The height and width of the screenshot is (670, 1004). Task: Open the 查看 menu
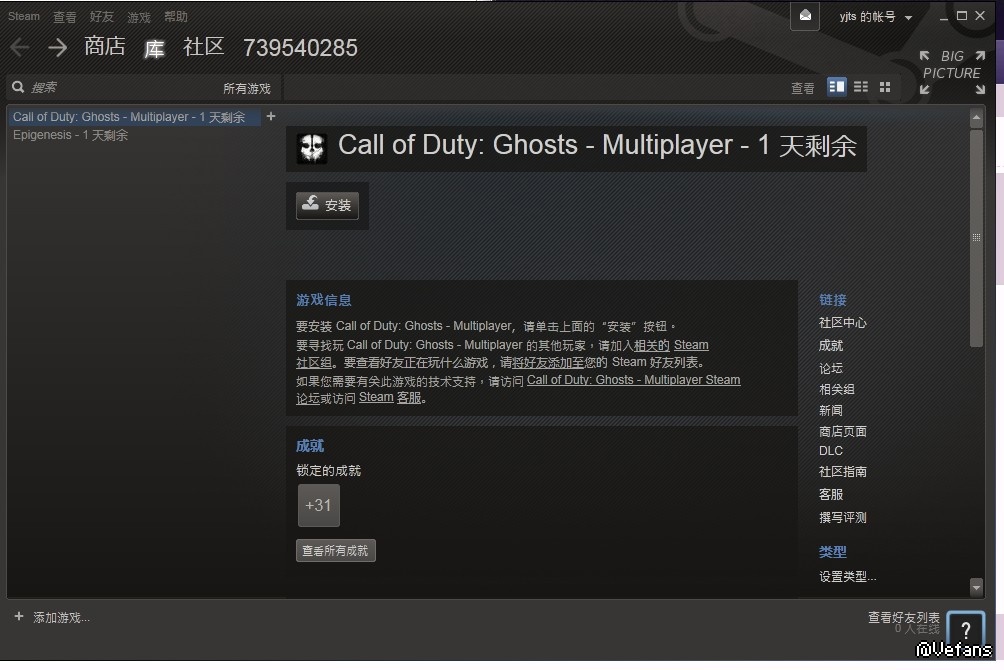pyautogui.click(x=64, y=17)
